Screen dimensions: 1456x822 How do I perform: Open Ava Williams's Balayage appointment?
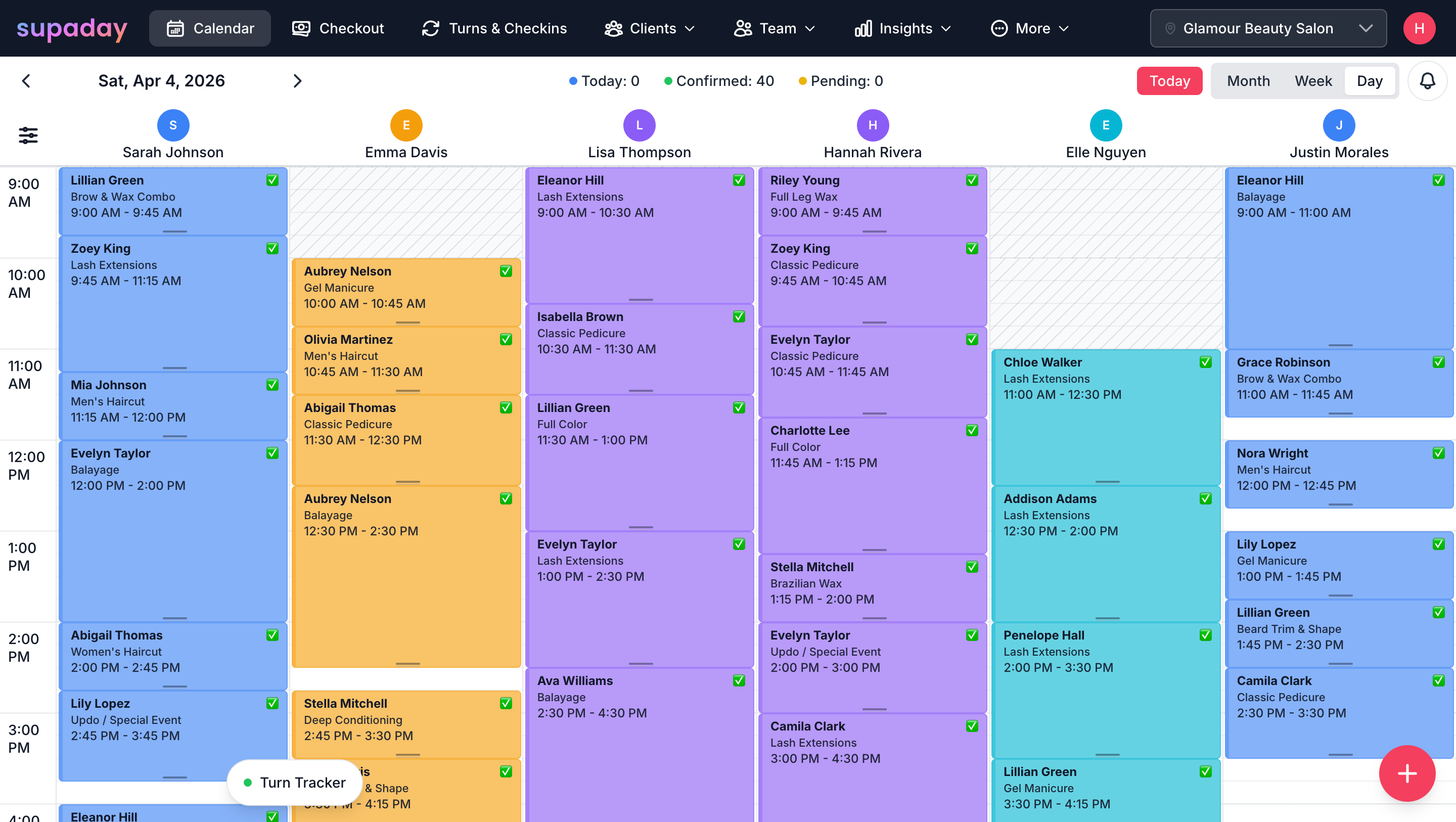tap(639, 745)
